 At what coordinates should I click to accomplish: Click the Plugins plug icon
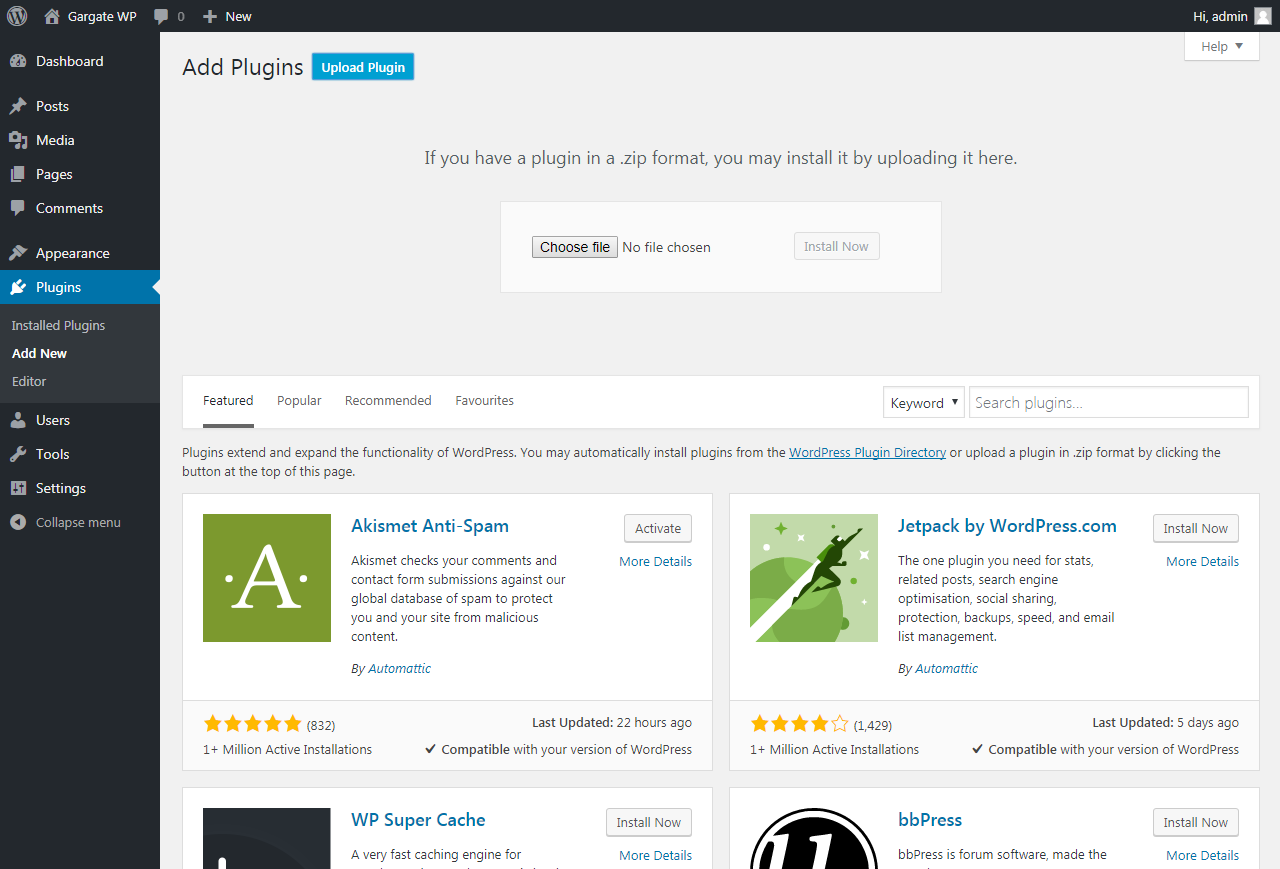pos(18,287)
